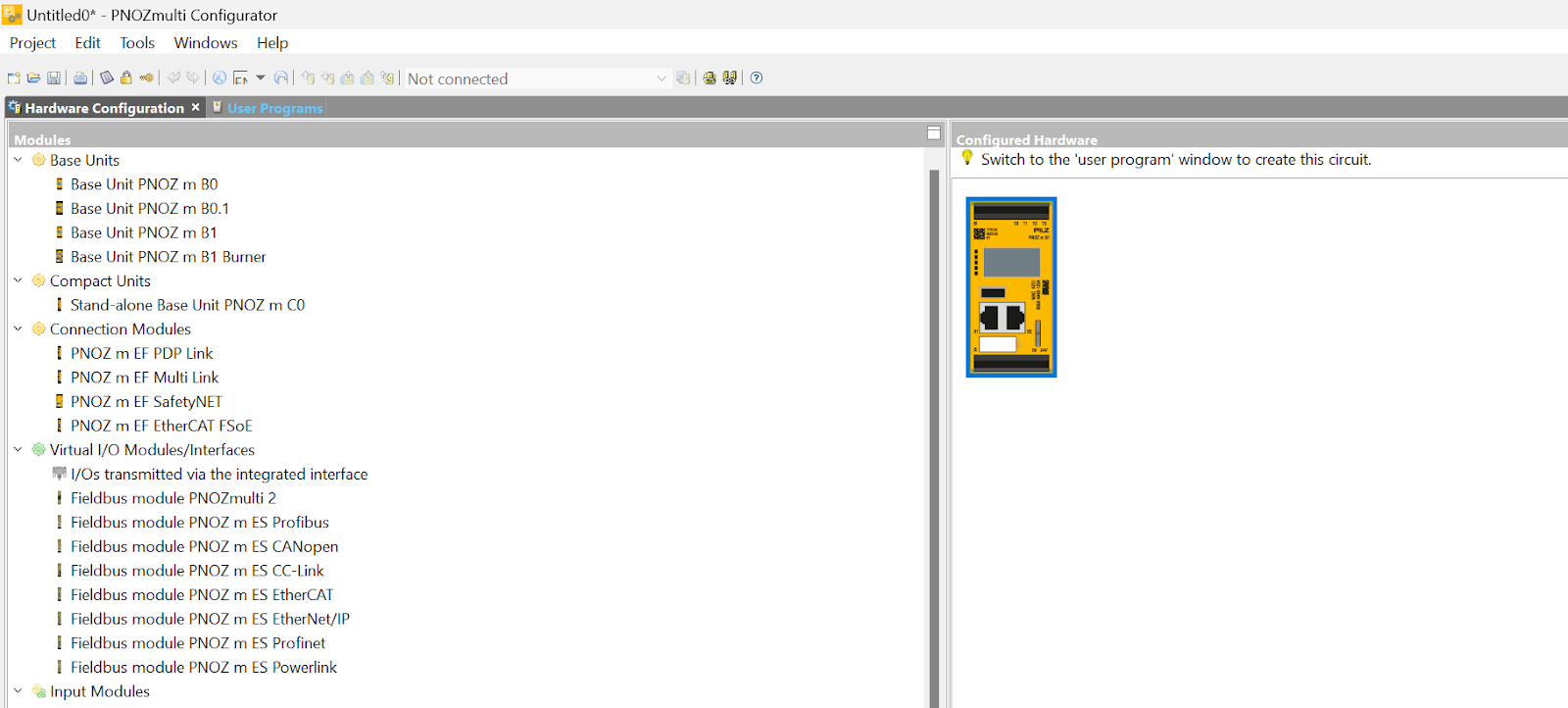The image size is (1568, 708).
Task: Click the light bulb hint icon
Action: click(x=967, y=158)
